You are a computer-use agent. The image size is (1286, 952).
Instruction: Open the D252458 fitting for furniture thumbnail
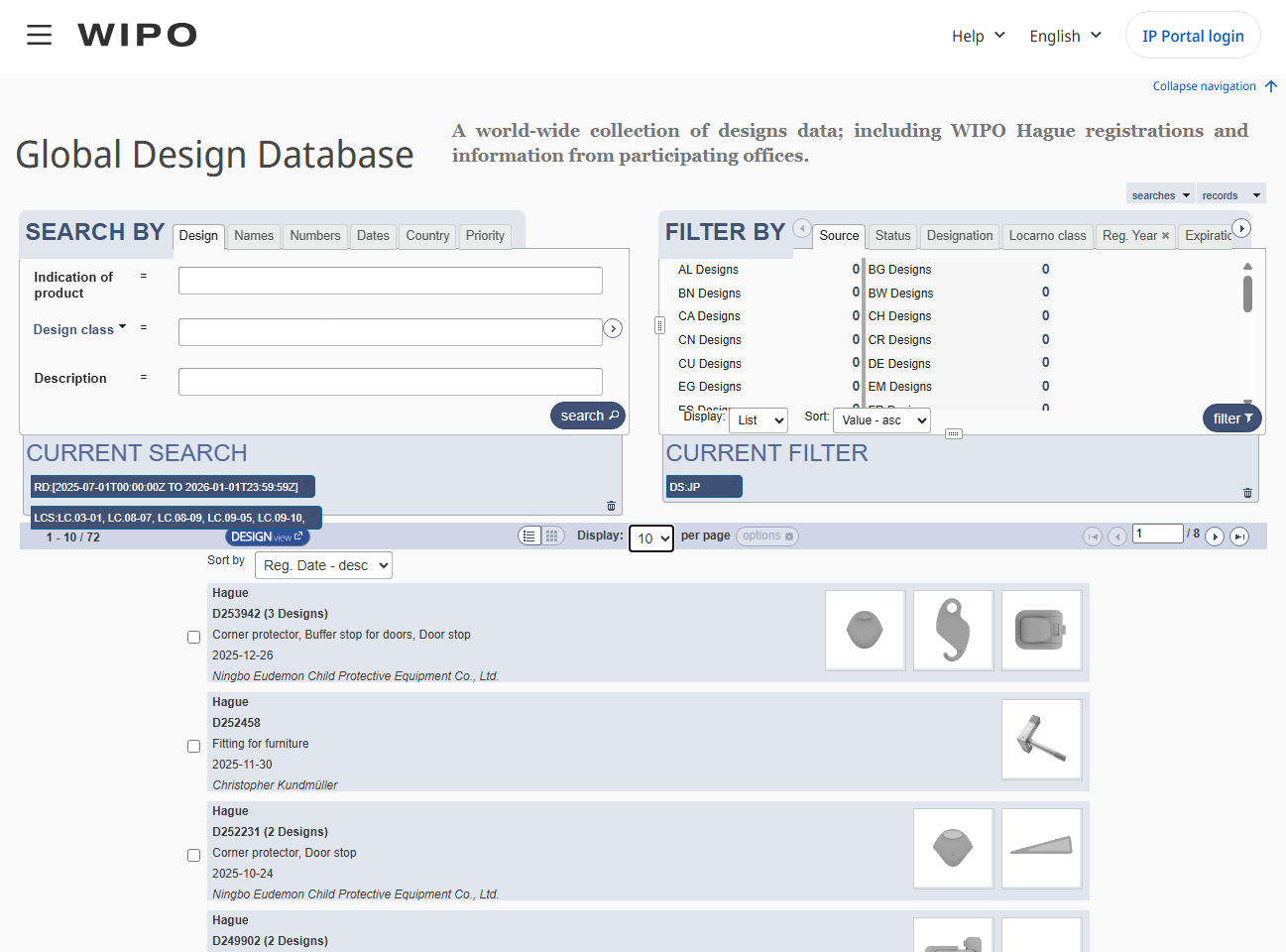click(1041, 740)
